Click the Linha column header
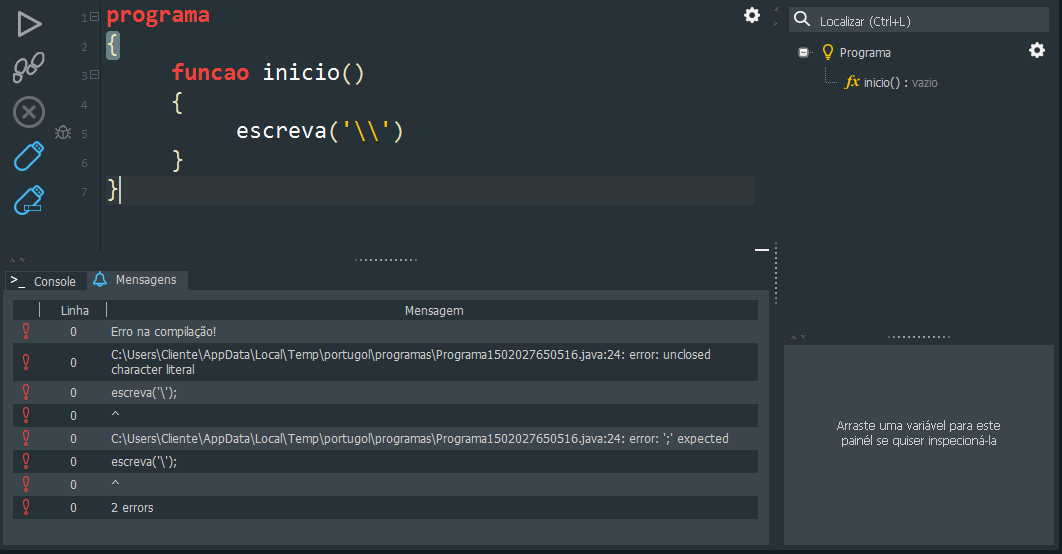Image resolution: width=1062 pixels, height=554 pixels. pos(75,310)
